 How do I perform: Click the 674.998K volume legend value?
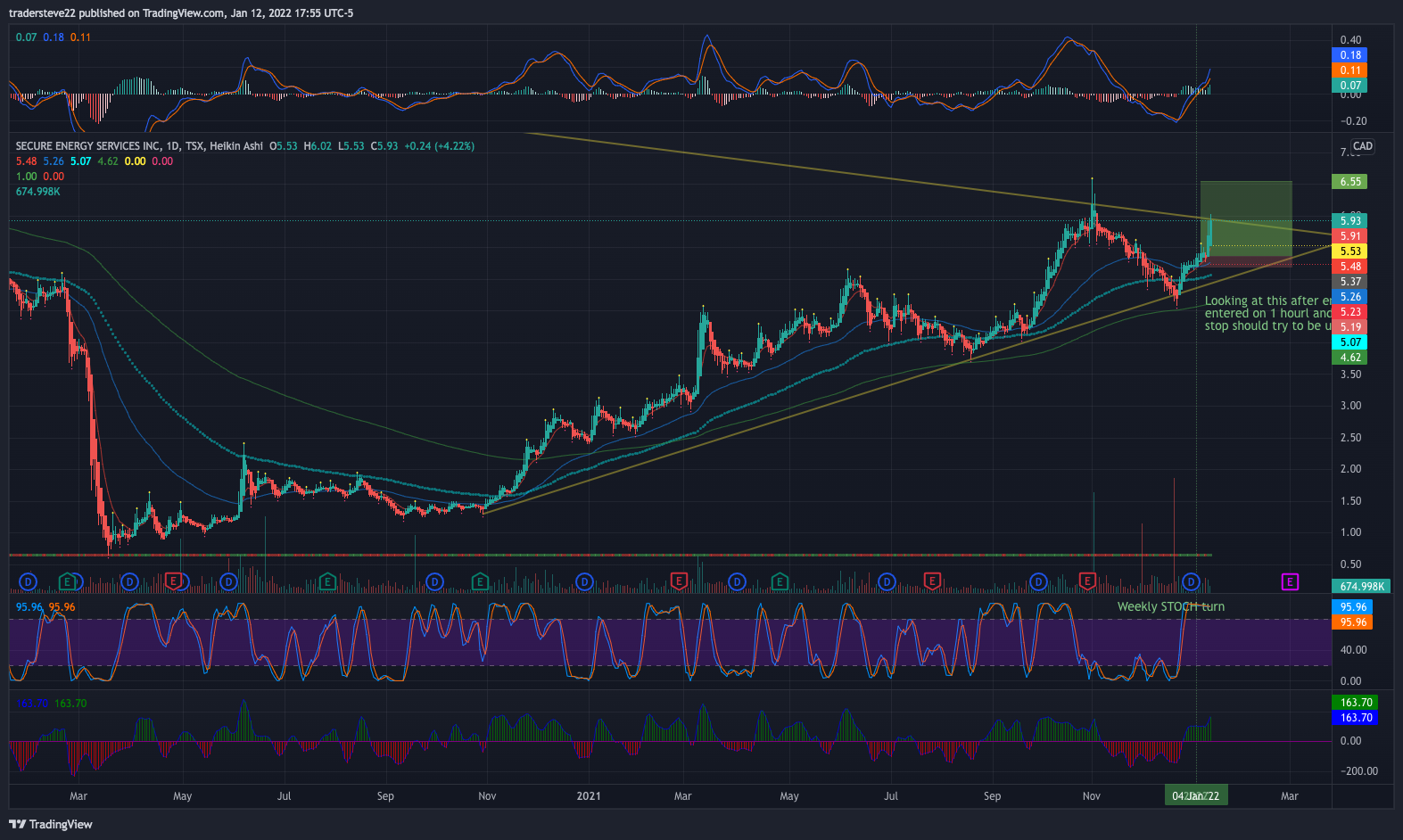point(38,192)
